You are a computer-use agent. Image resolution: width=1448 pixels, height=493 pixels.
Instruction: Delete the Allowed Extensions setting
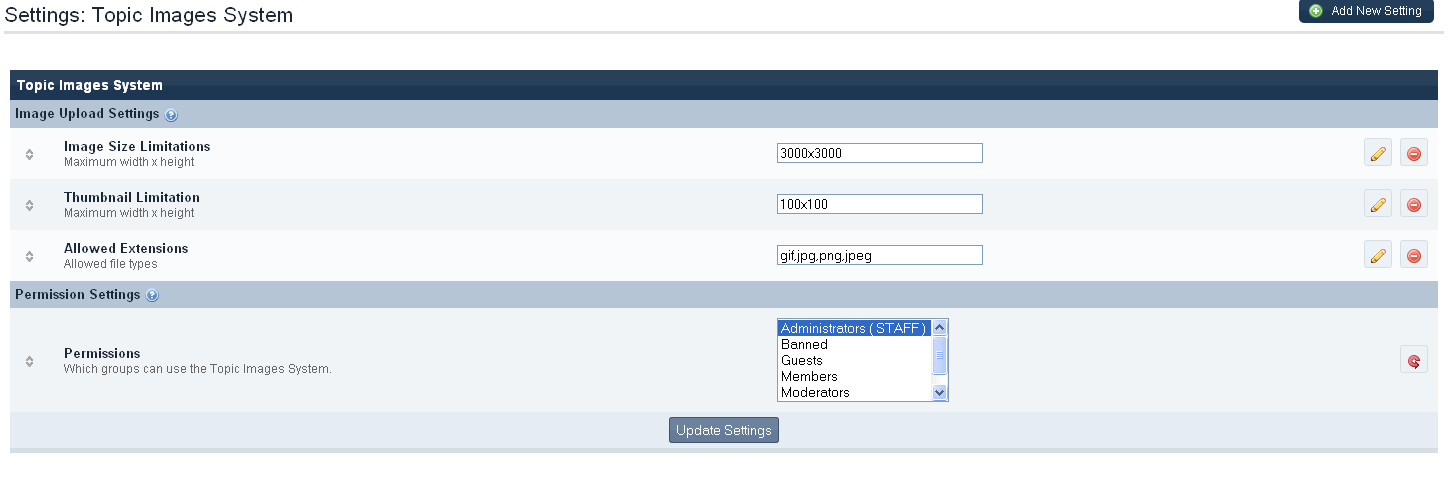[1413, 255]
